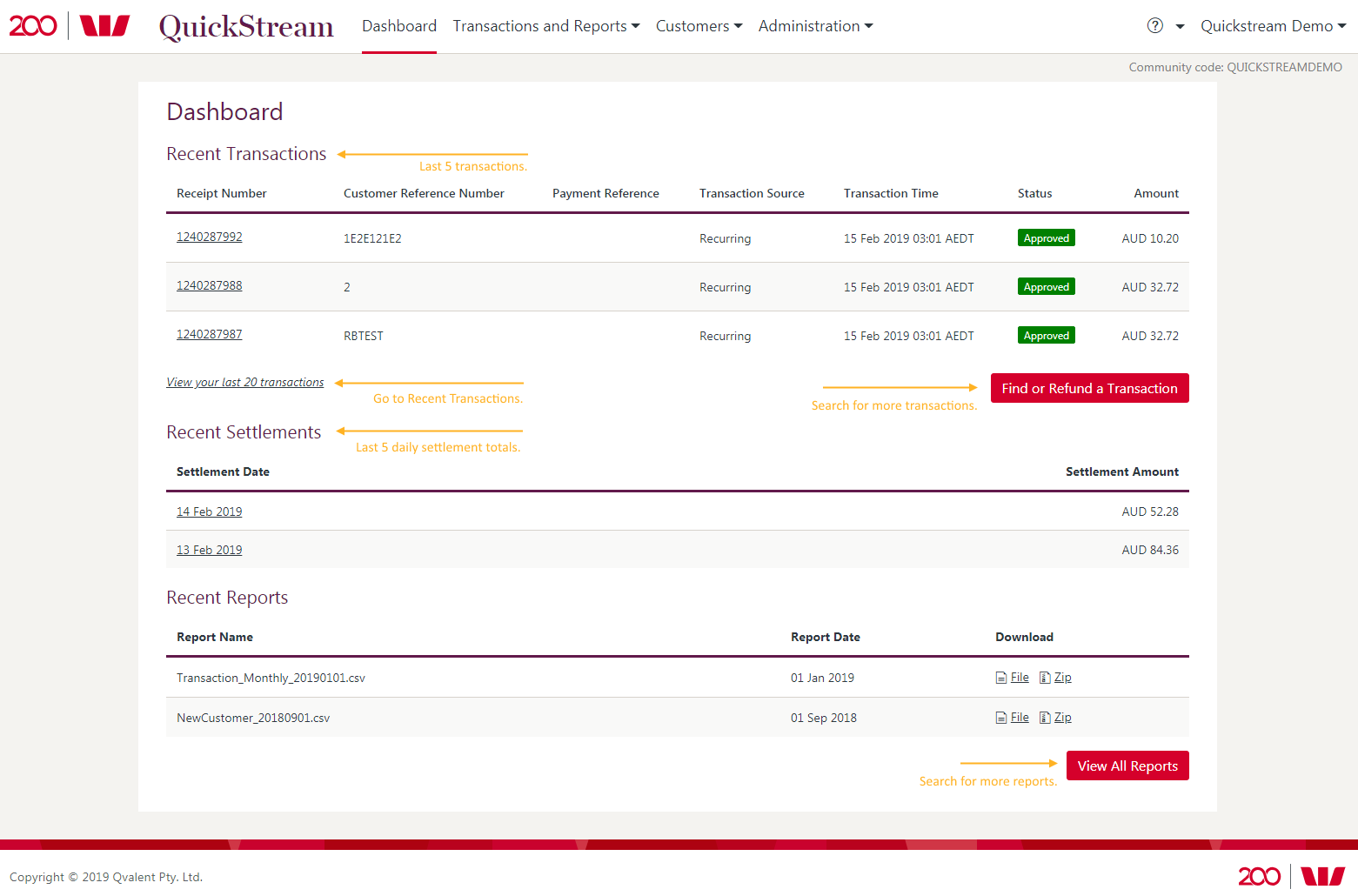Open the 14 Feb 2019 settlement

coord(210,512)
